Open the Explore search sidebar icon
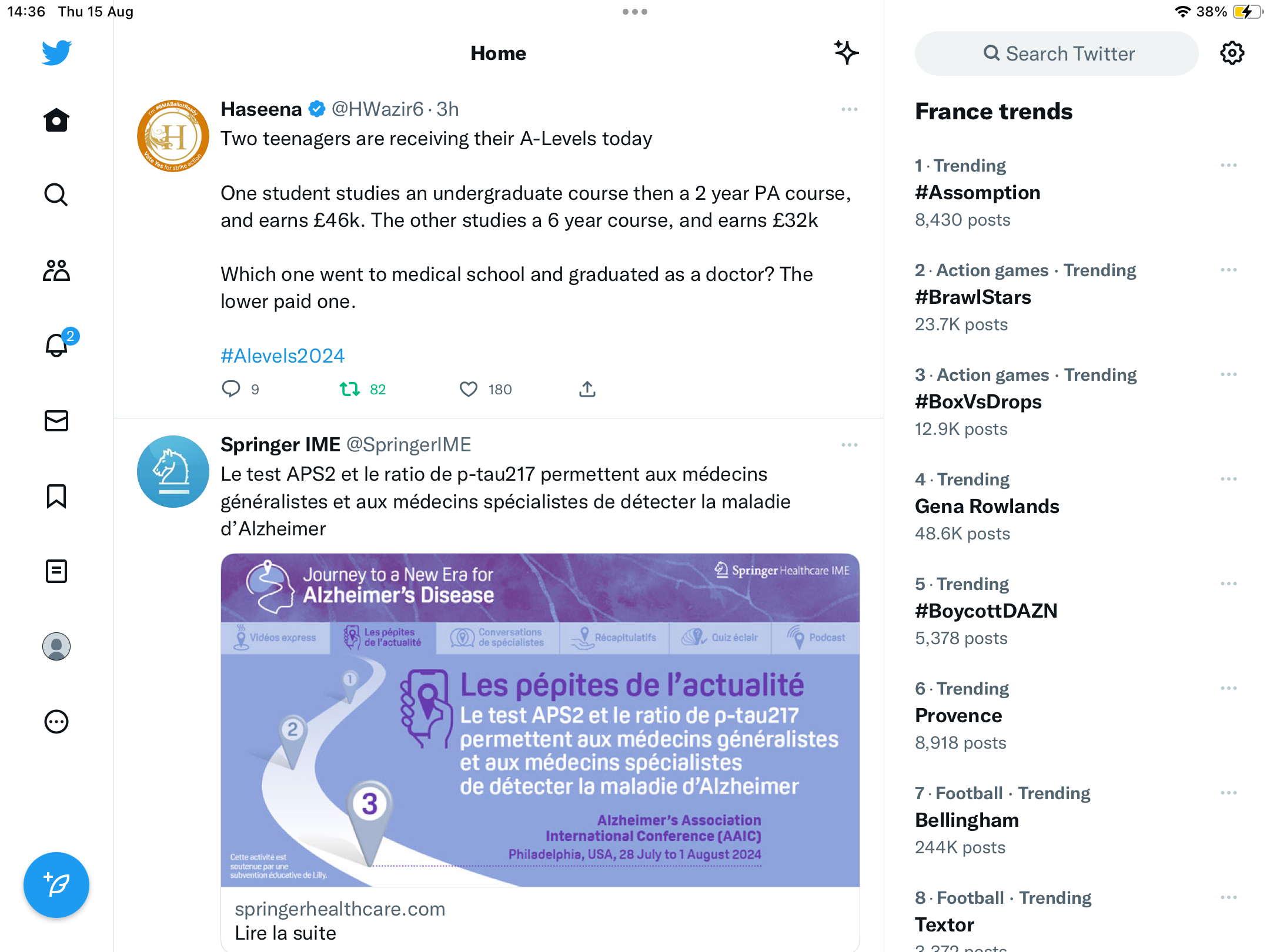The width and height of the screenshot is (1270, 952). pos(56,195)
